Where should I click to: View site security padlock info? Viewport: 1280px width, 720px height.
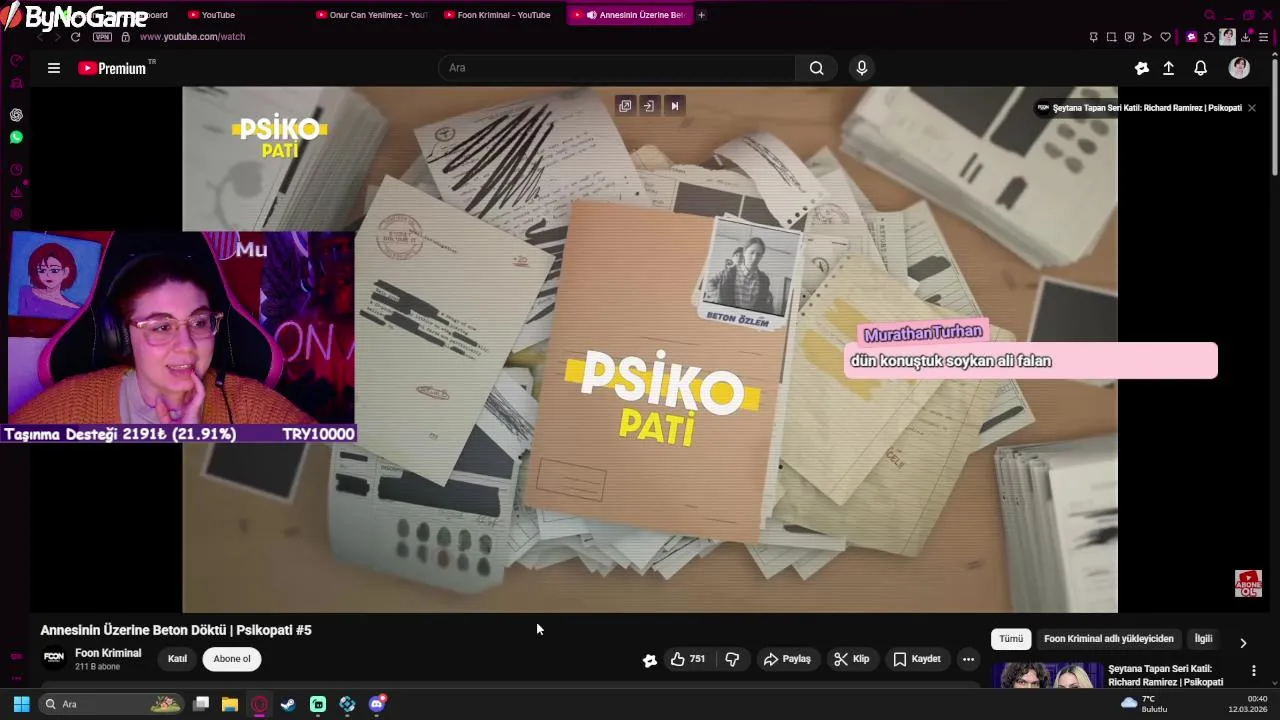tap(125, 37)
